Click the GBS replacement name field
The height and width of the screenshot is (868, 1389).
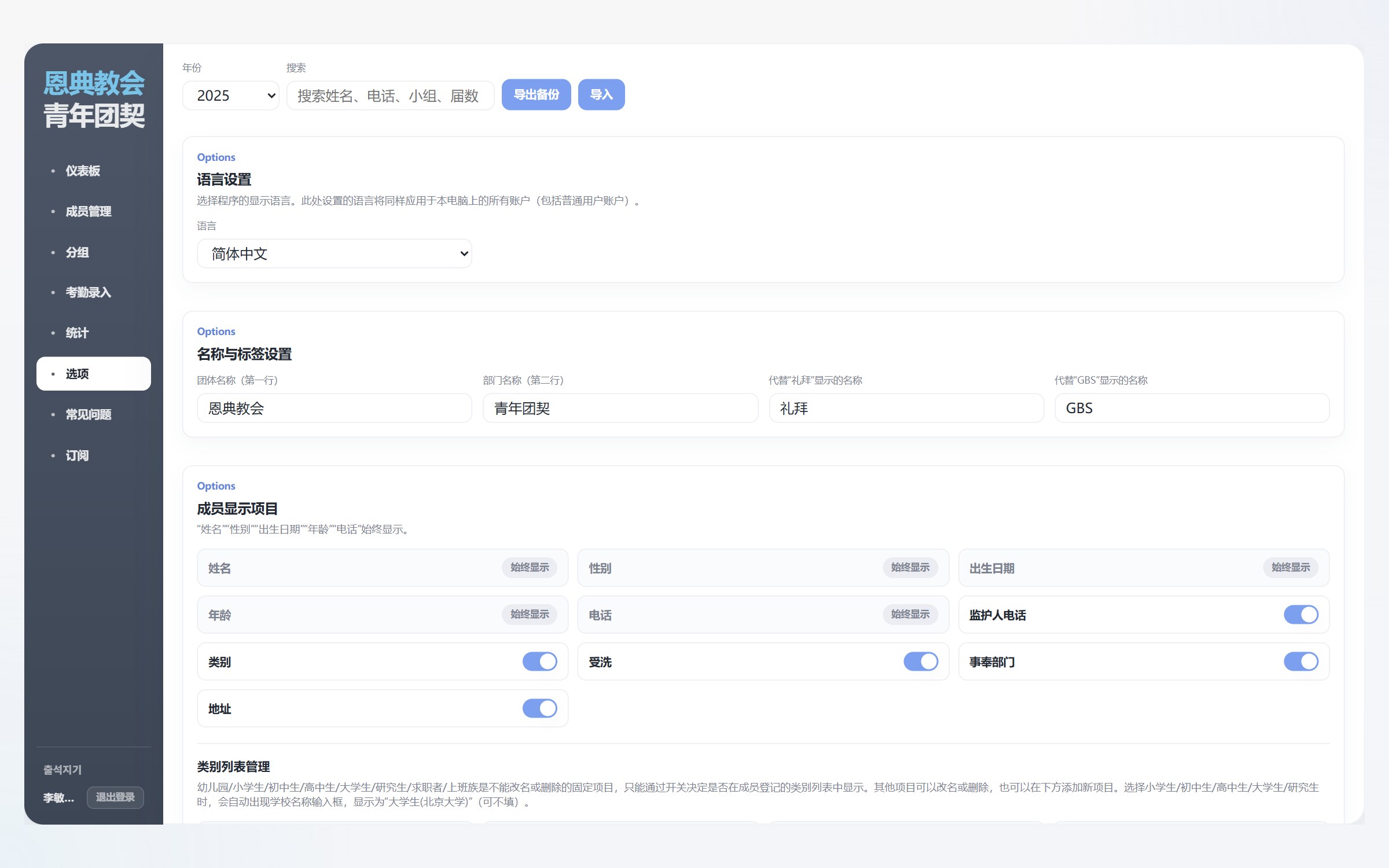tap(1192, 408)
